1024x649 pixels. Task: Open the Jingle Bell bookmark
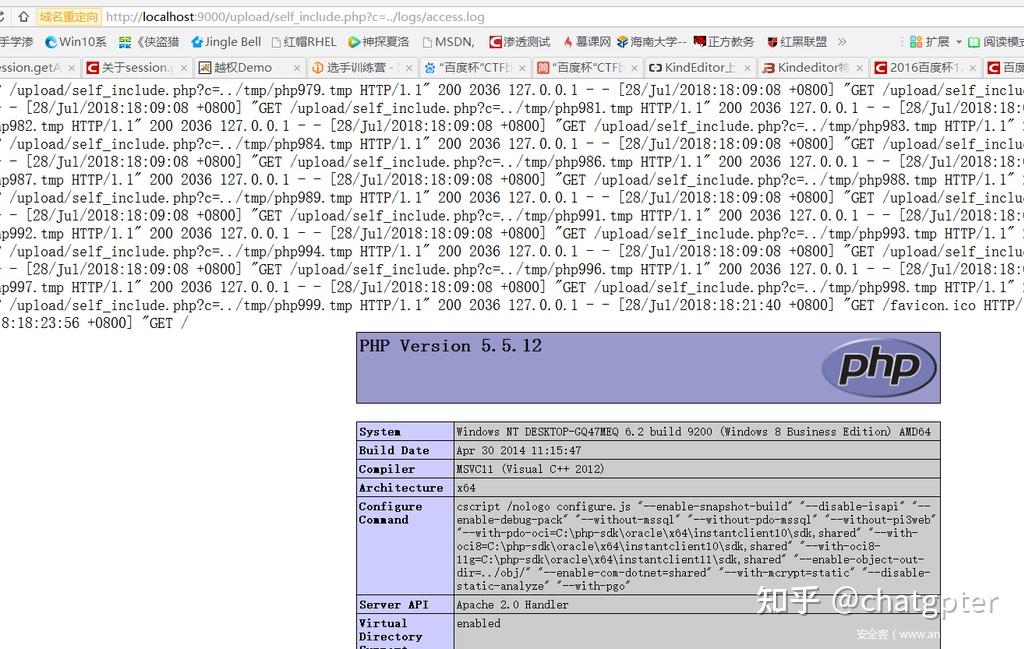coord(226,42)
